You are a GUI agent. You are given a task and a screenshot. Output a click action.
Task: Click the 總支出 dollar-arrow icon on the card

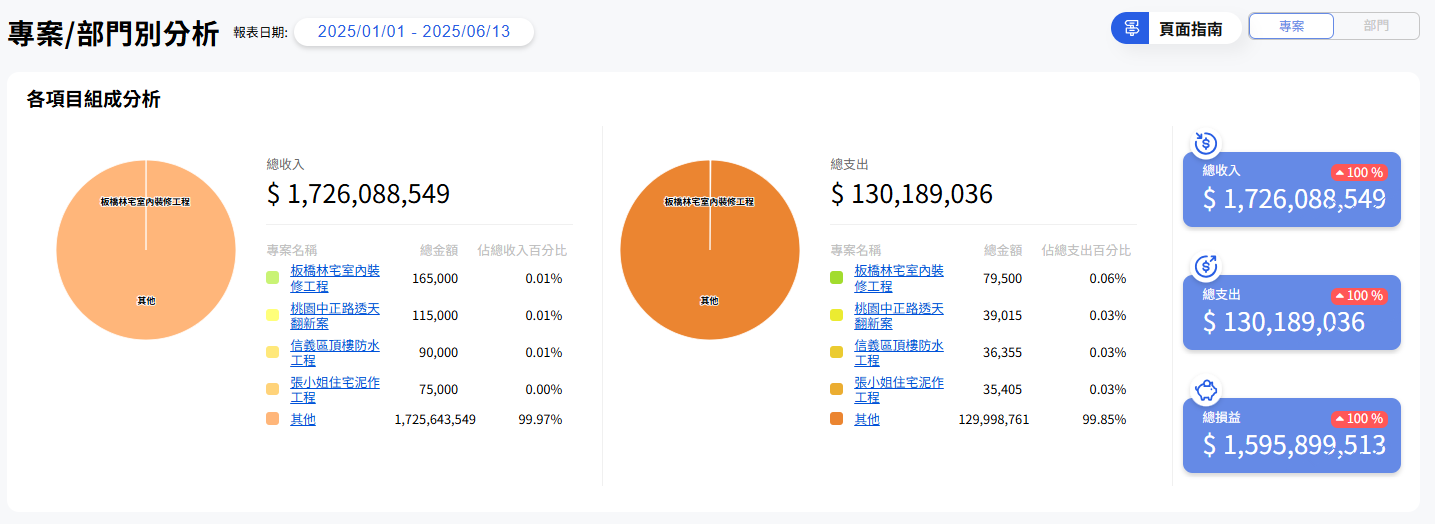[1205, 266]
